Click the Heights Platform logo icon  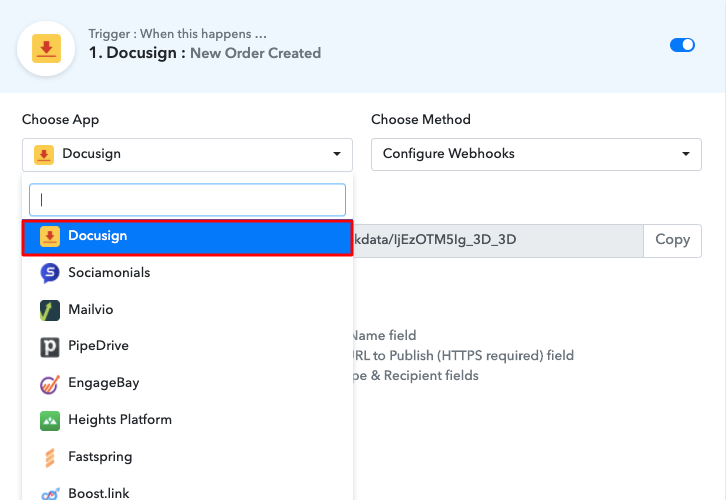(x=50, y=421)
